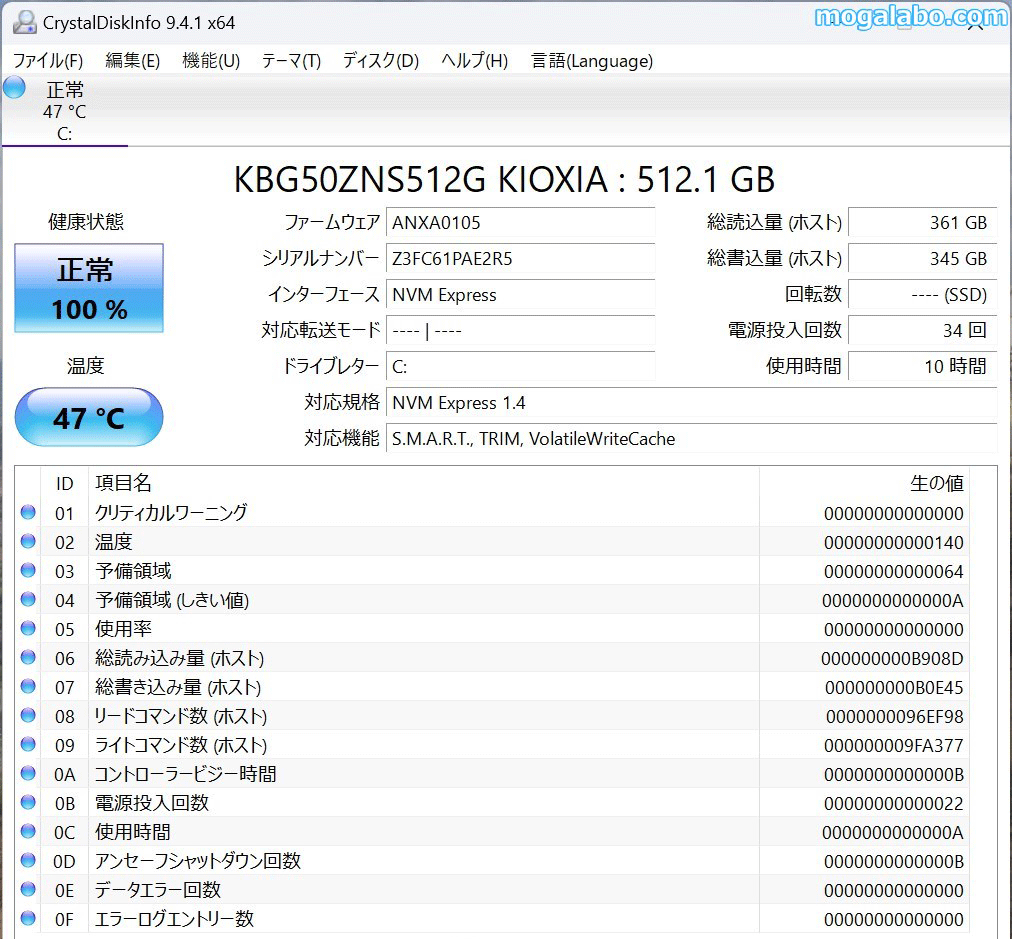Click status orb for 電源投入回数 attribute row

click(x=28, y=803)
